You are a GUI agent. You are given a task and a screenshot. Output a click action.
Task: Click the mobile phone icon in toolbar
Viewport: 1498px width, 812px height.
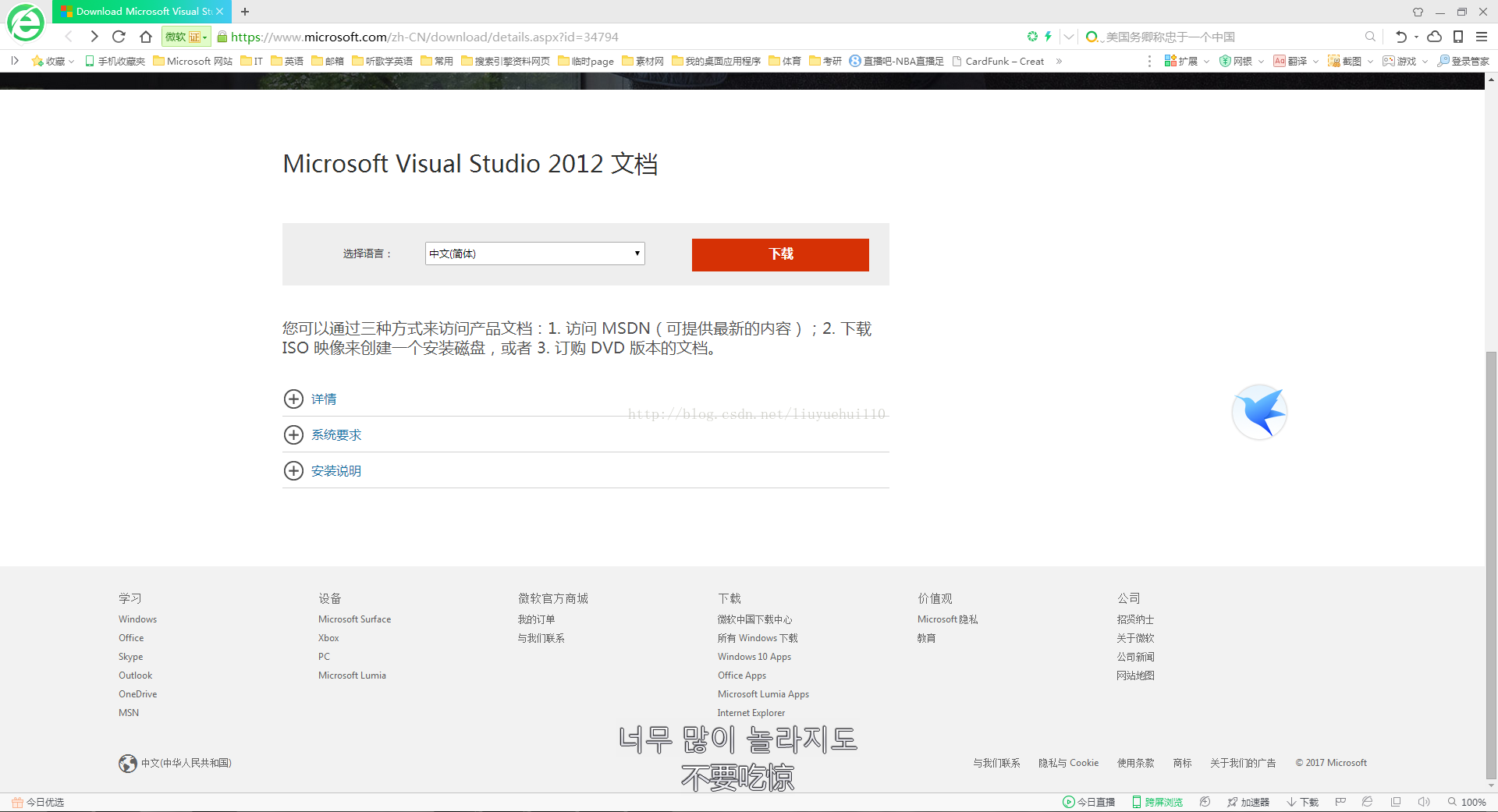coord(1457,37)
